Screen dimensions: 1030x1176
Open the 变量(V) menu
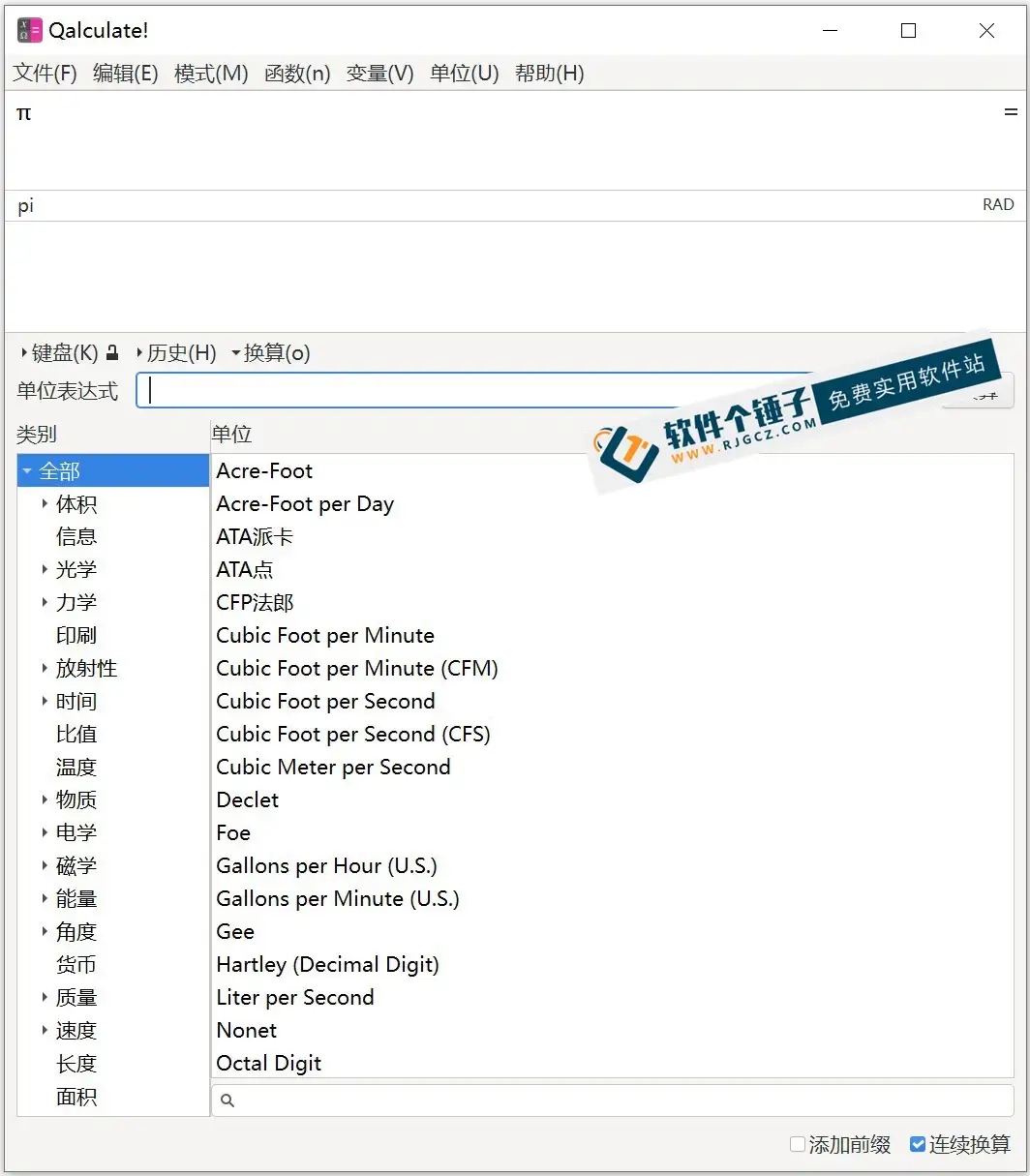380,74
